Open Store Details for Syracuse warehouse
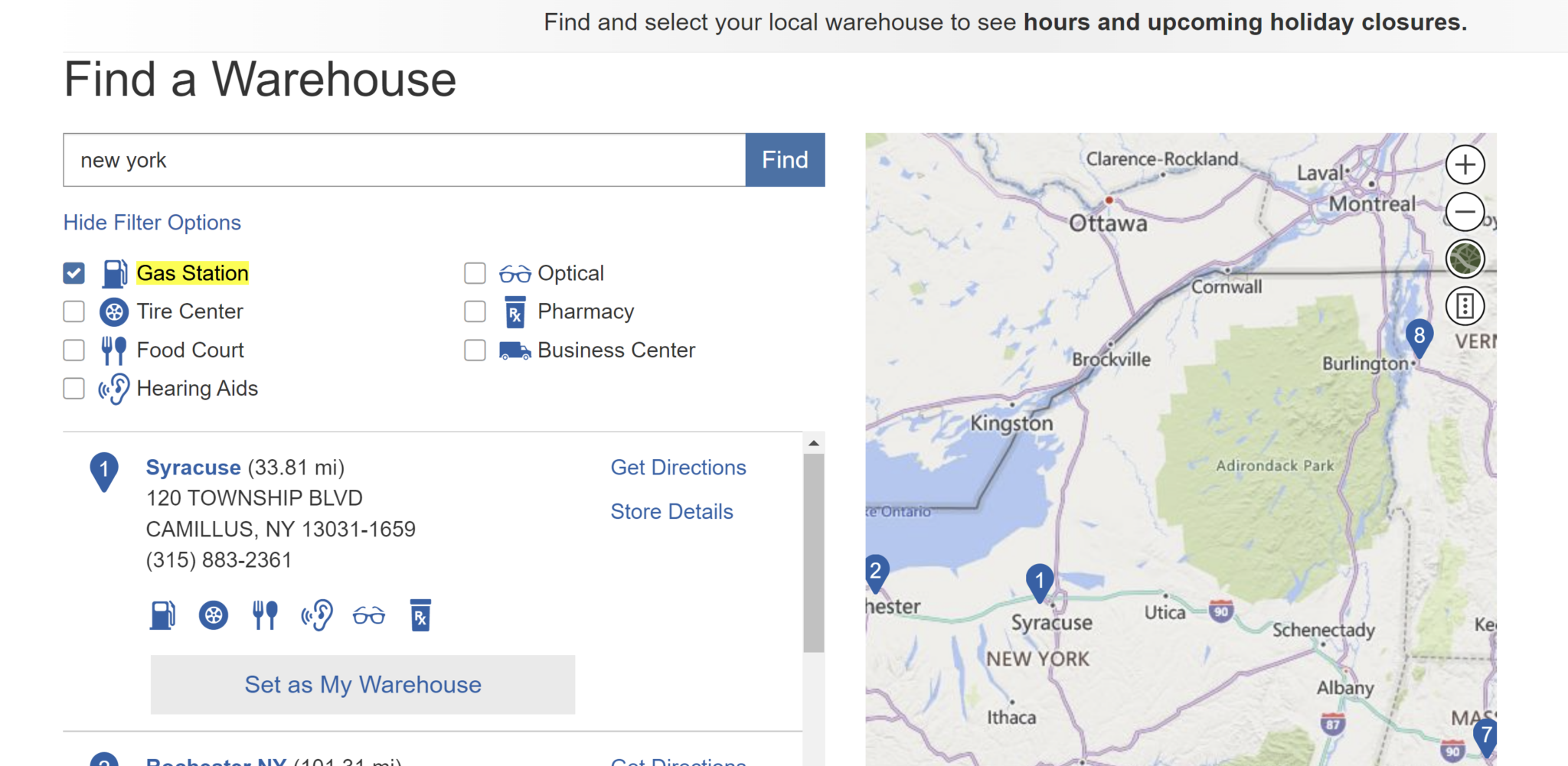 pos(671,511)
